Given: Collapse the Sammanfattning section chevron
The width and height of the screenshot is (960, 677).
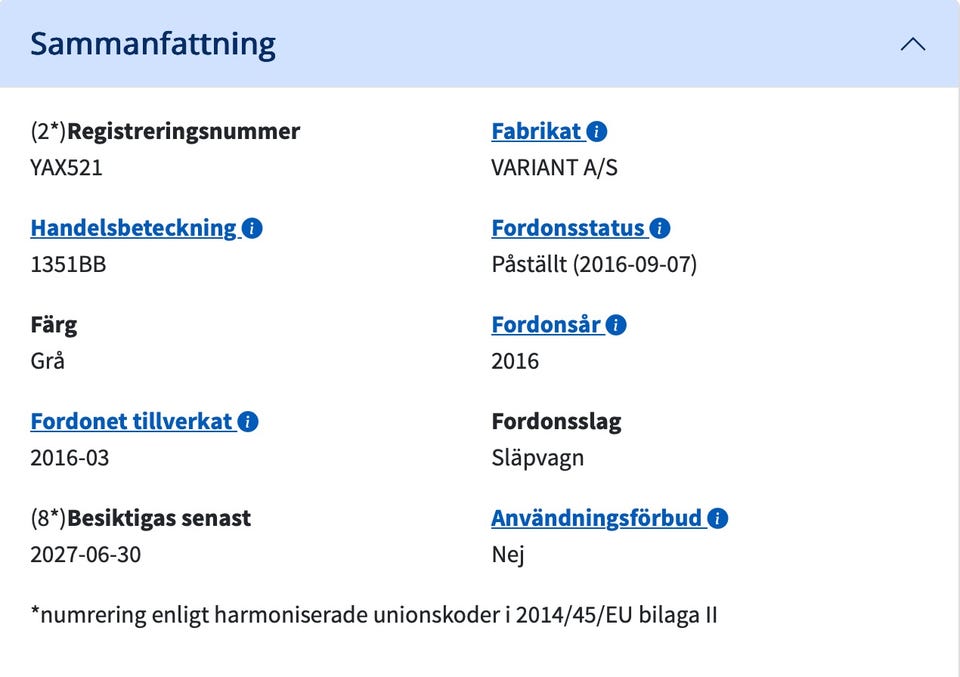Looking at the screenshot, I should coord(912,45).
